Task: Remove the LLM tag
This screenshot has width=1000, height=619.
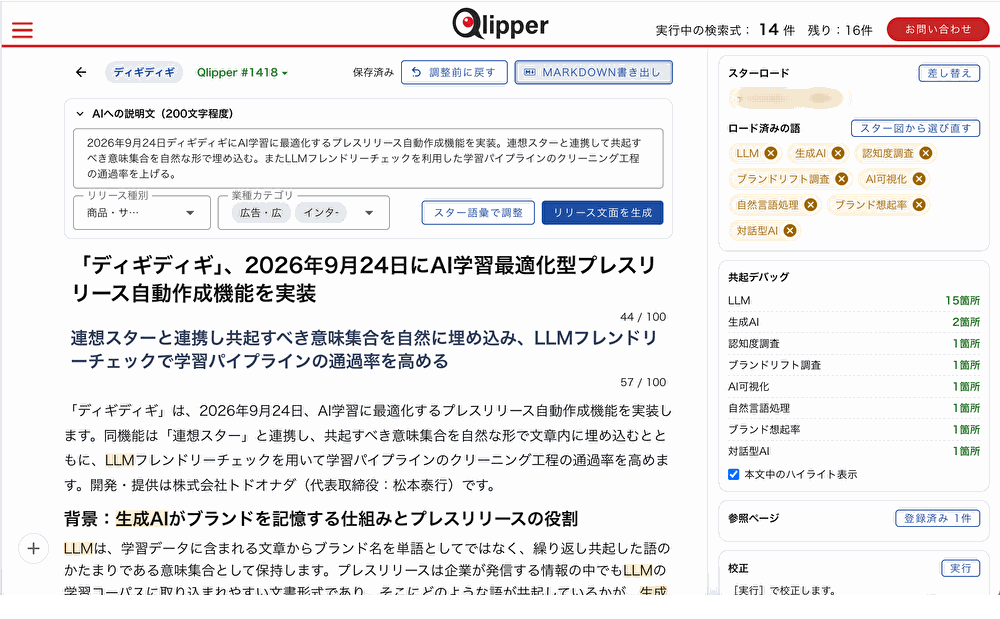Action: tap(771, 153)
